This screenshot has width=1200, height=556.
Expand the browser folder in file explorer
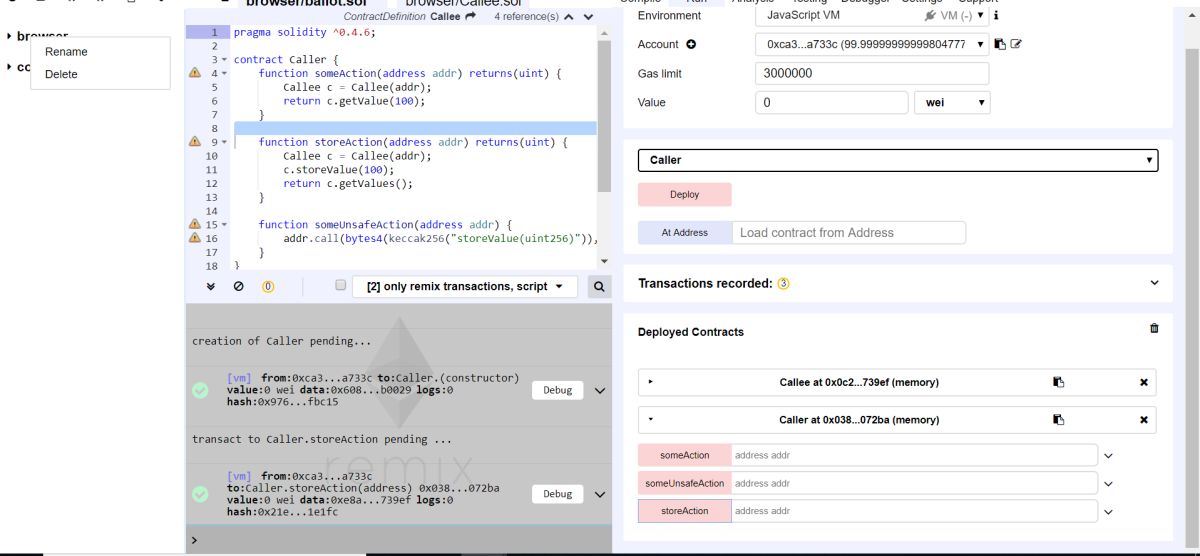pyautogui.click(x=9, y=36)
